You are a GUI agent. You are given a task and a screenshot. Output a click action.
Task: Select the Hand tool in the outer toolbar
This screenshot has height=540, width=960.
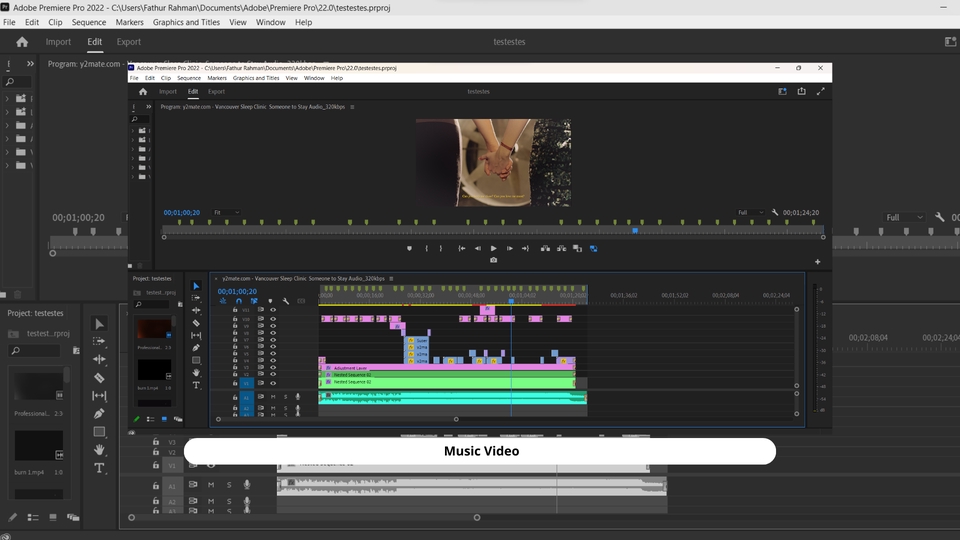99,450
